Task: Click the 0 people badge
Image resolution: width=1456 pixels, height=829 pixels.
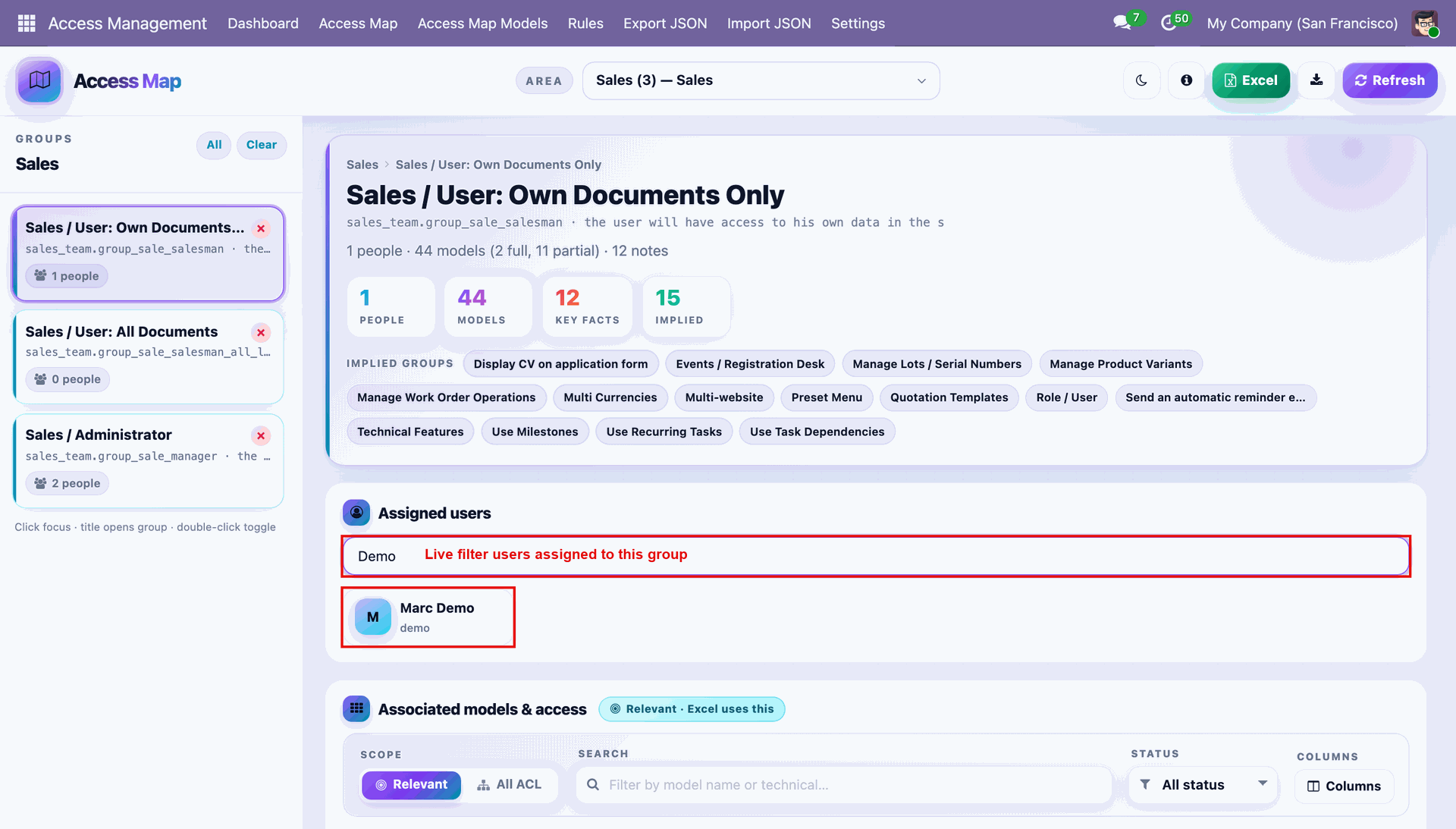Action: click(x=67, y=379)
